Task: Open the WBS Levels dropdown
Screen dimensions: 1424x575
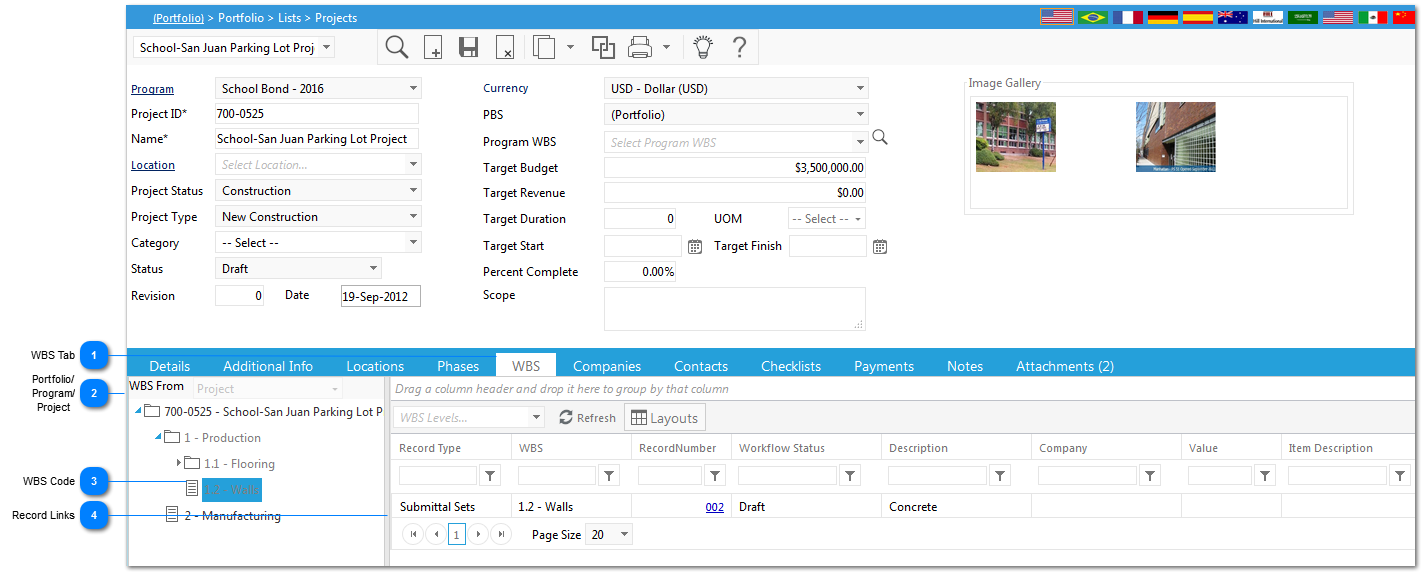Action: 537,417
